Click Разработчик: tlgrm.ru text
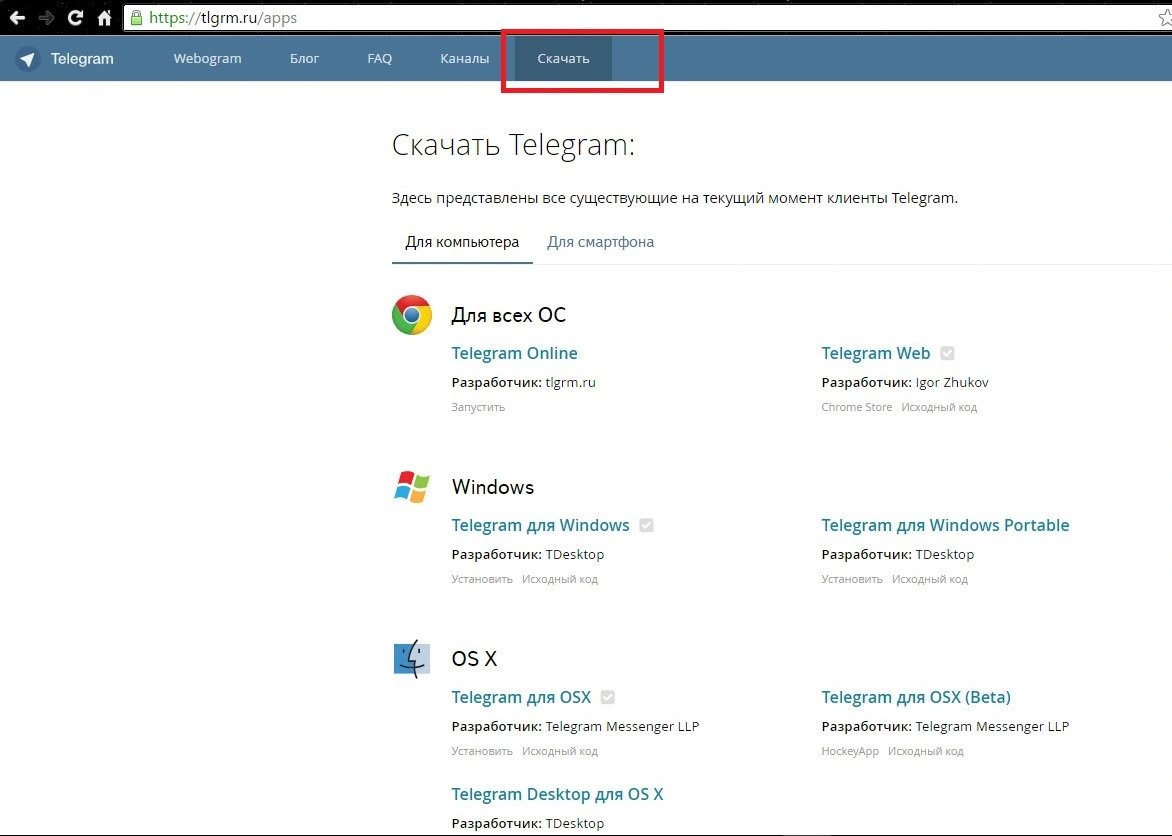The width and height of the screenshot is (1172, 836). click(523, 382)
